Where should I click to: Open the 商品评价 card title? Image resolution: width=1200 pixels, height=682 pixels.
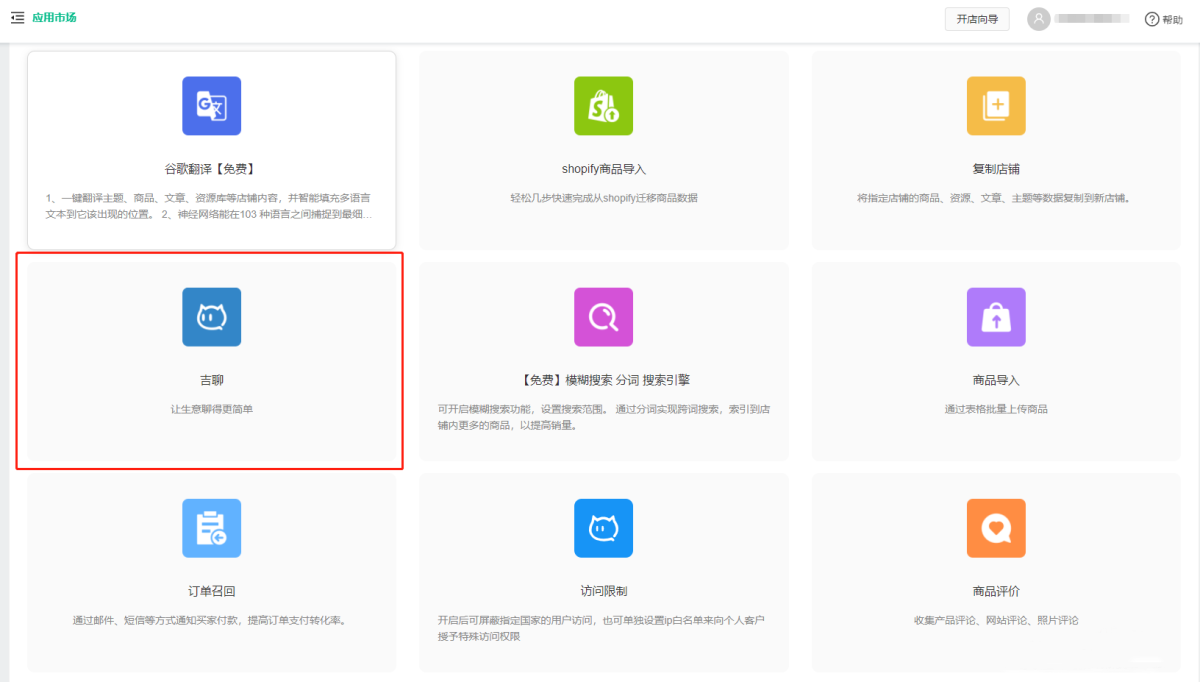tap(995, 591)
